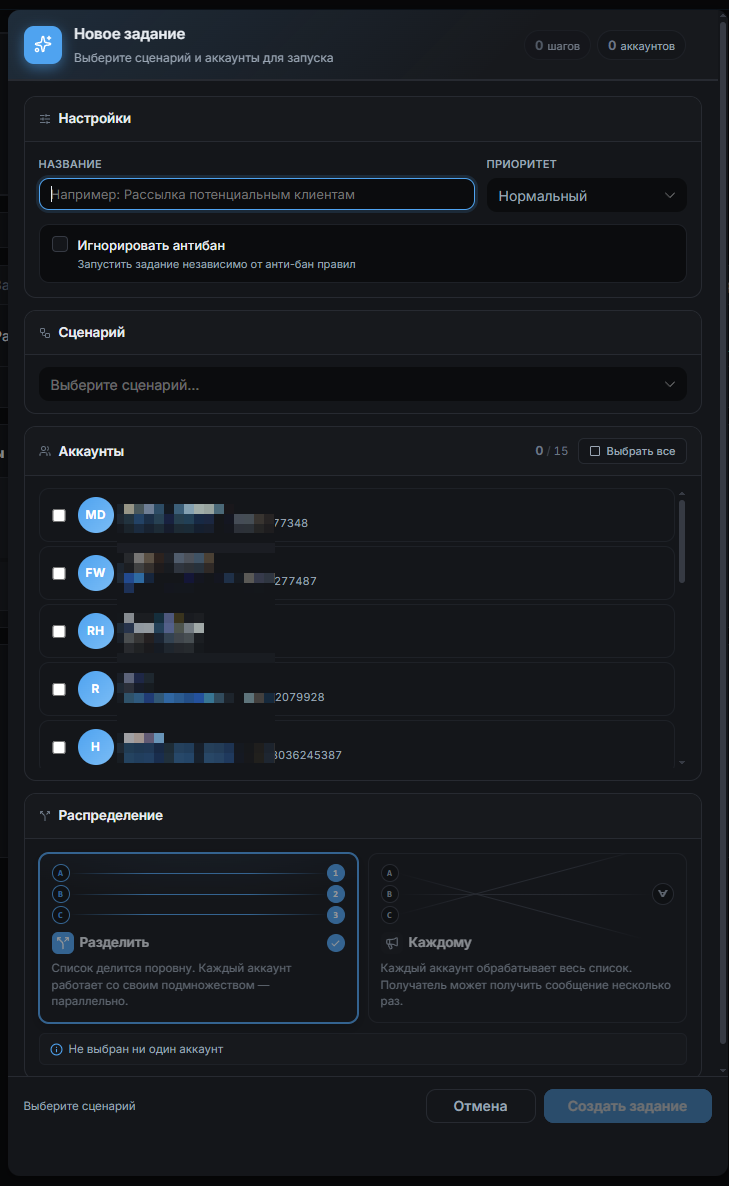Check the Выбрать все checkbox
This screenshot has height=1186, width=729.
(x=595, y=451)
